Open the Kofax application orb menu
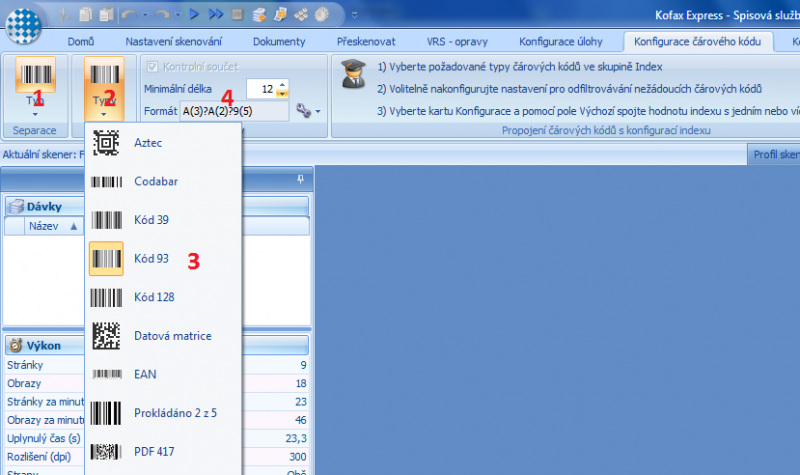This screenshot has width=800, height=475. [x=23, y=26]
